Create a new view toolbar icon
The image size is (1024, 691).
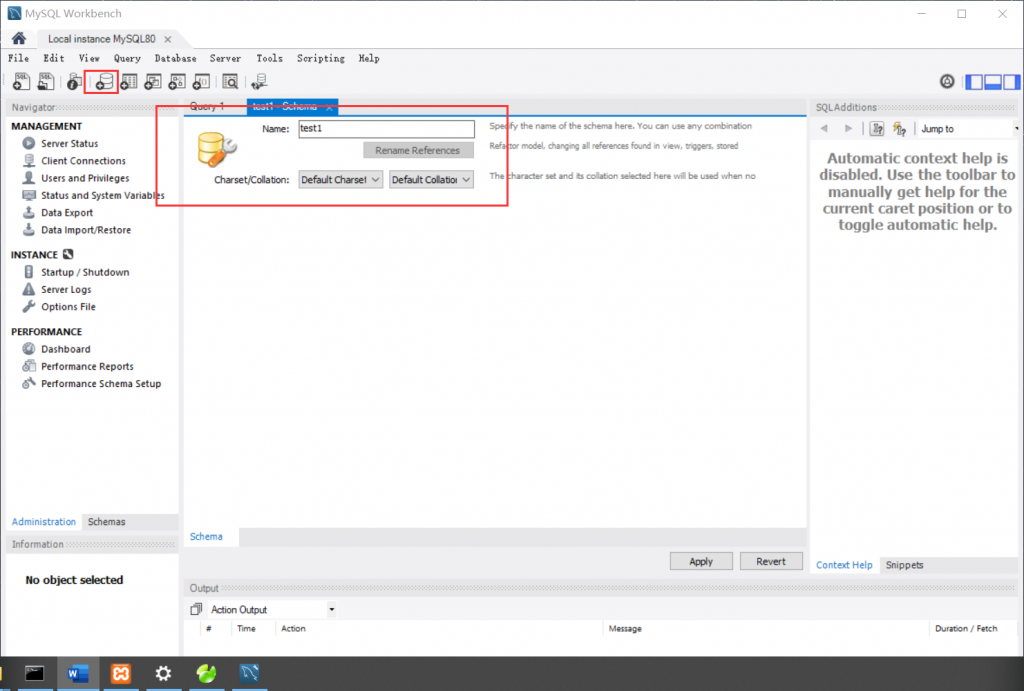click(x=153, y=82)
